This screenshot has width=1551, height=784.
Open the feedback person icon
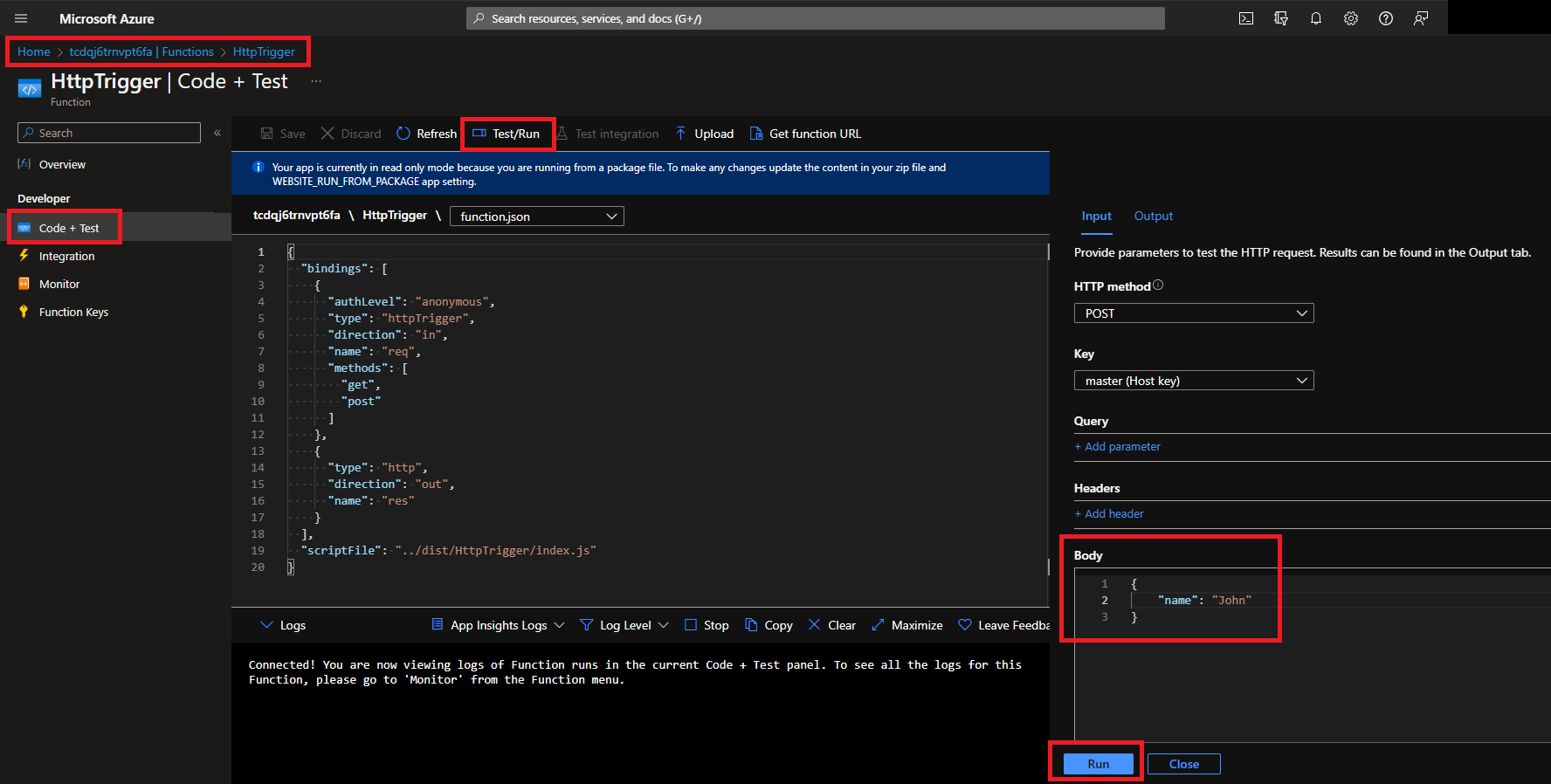point(1421,18)
